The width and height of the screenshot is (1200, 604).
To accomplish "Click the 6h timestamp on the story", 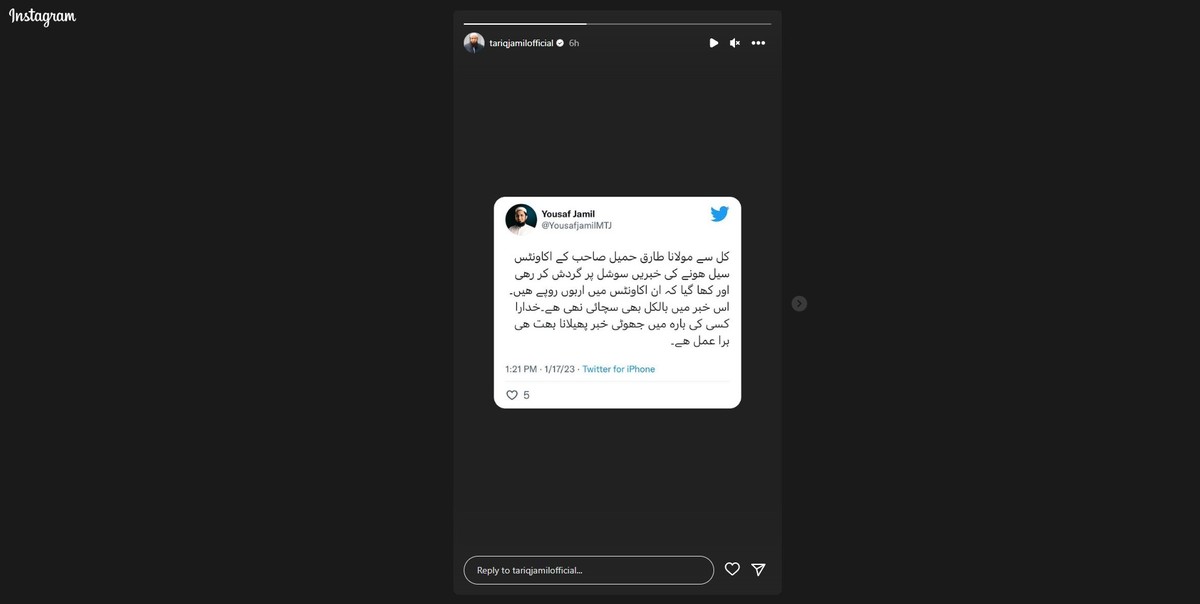I will click(x=574, y=43).
